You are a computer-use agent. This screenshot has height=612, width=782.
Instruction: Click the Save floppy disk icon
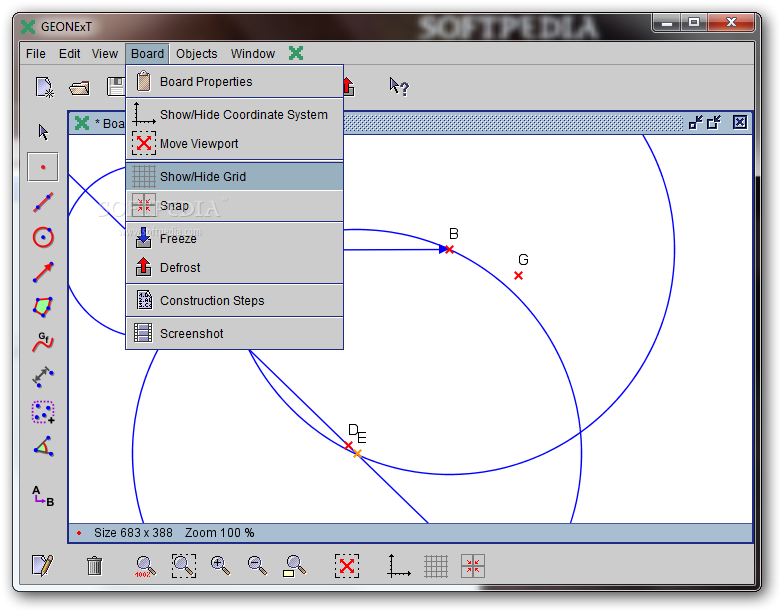coord(116,87)
